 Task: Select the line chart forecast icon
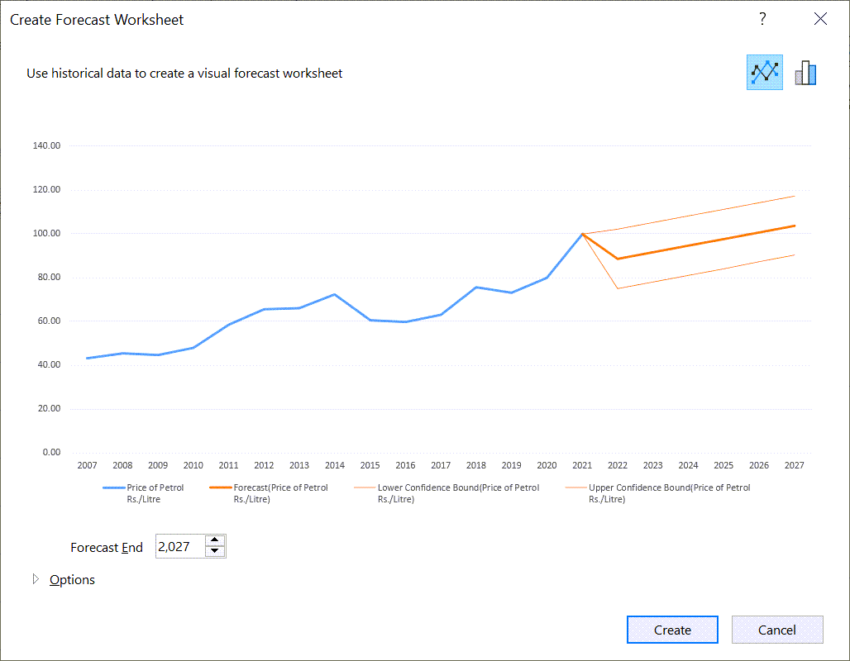pos(764,72)
